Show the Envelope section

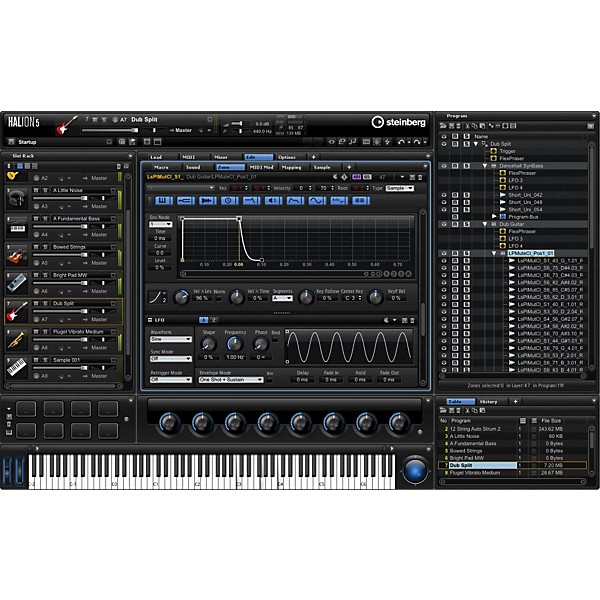click(295, 200)
